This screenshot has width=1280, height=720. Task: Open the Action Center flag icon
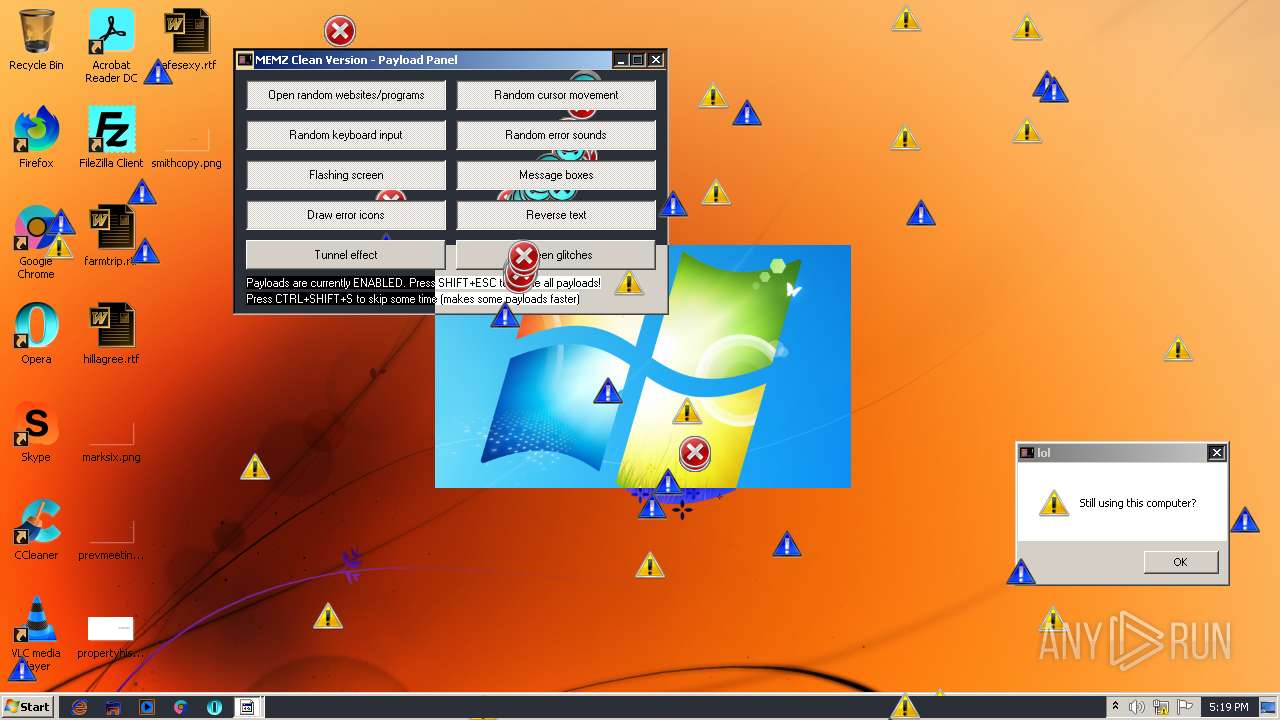(1185, 707)
